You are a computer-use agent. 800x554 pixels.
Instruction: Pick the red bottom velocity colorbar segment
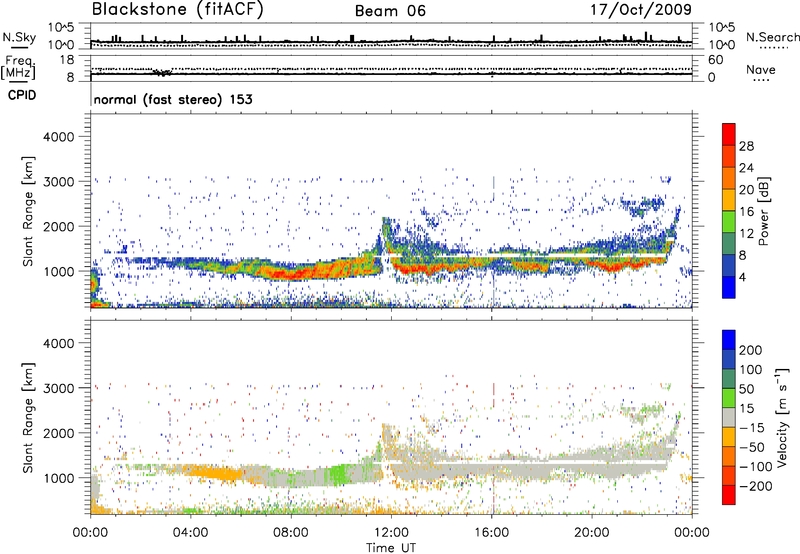729,495
